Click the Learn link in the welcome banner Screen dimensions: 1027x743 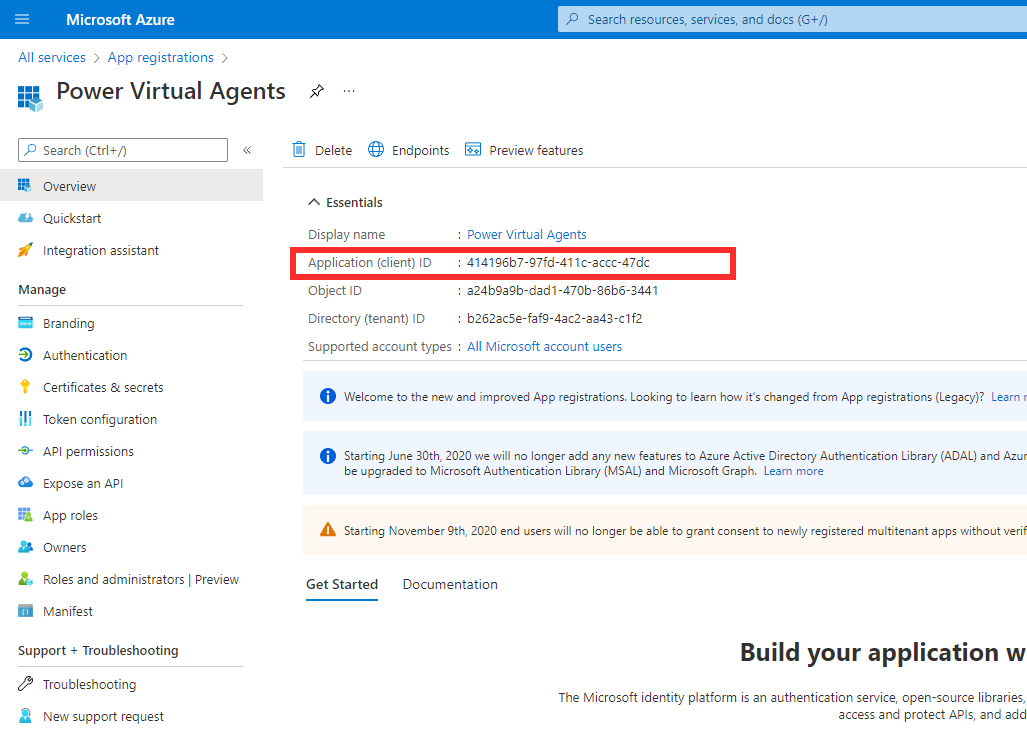point(1008,396)
